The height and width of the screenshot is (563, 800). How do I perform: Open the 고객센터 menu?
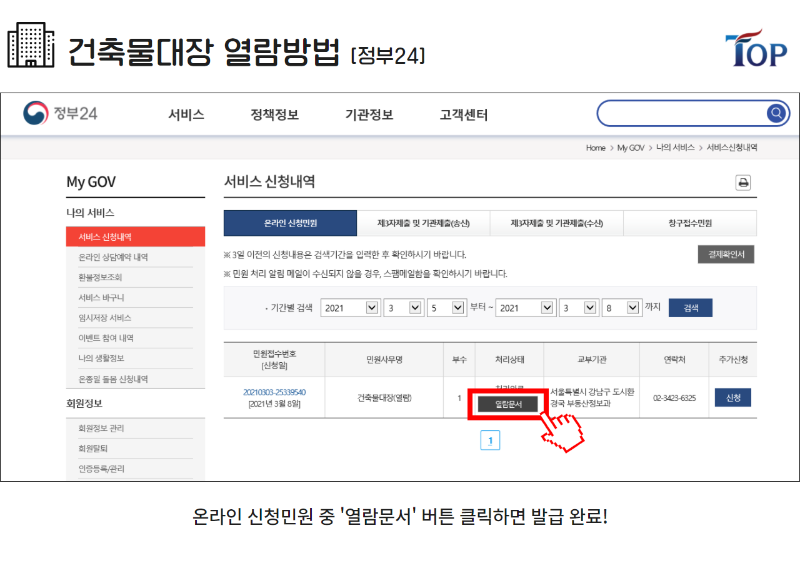(x=464, y=115)
